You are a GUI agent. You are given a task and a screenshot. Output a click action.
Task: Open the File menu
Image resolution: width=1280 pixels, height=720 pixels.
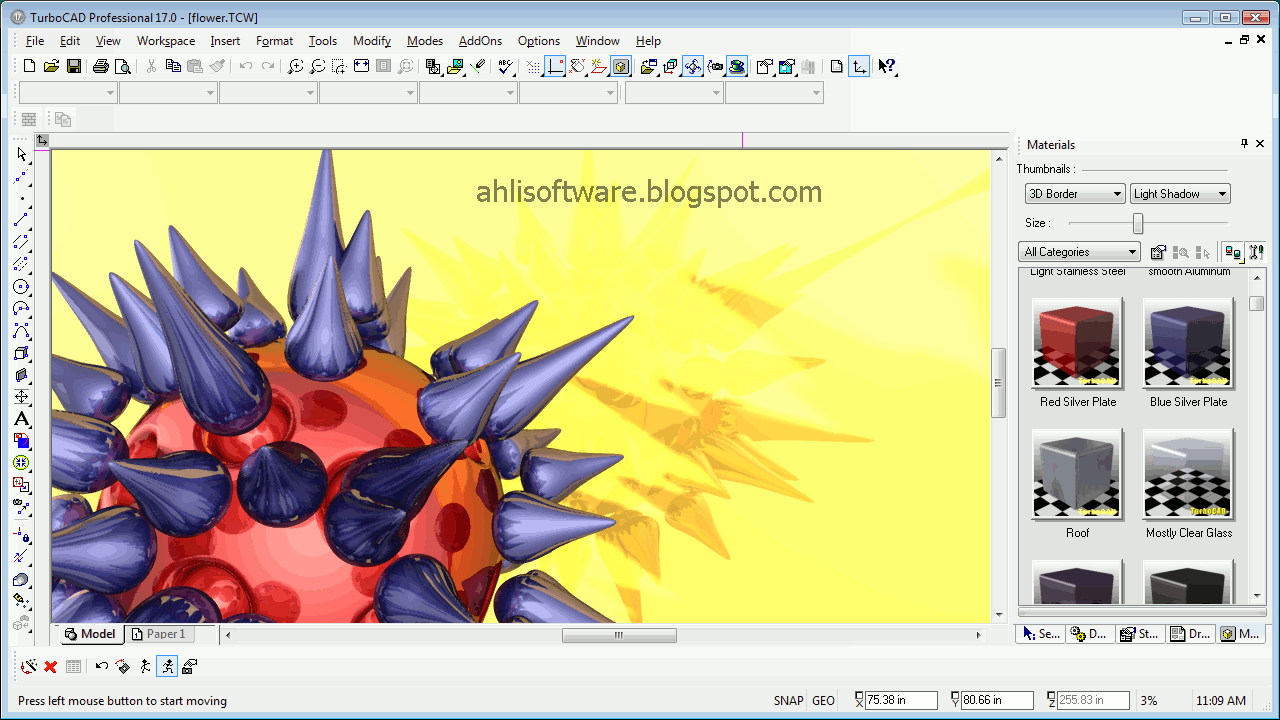[35, 41]
